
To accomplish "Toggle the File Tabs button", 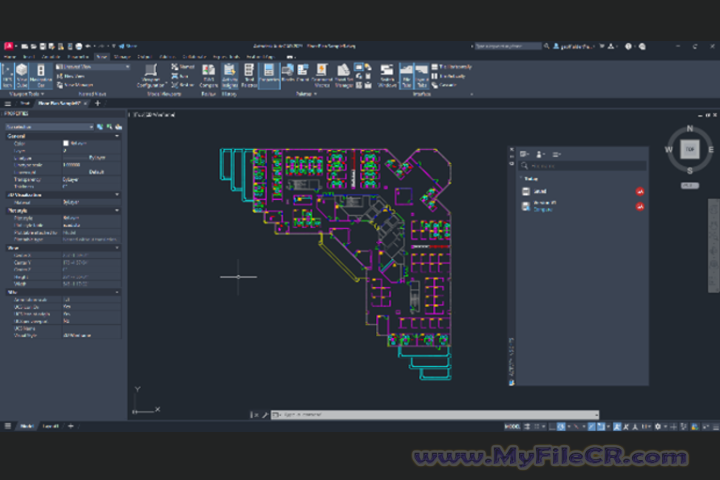I will click(x=406, y=76).
